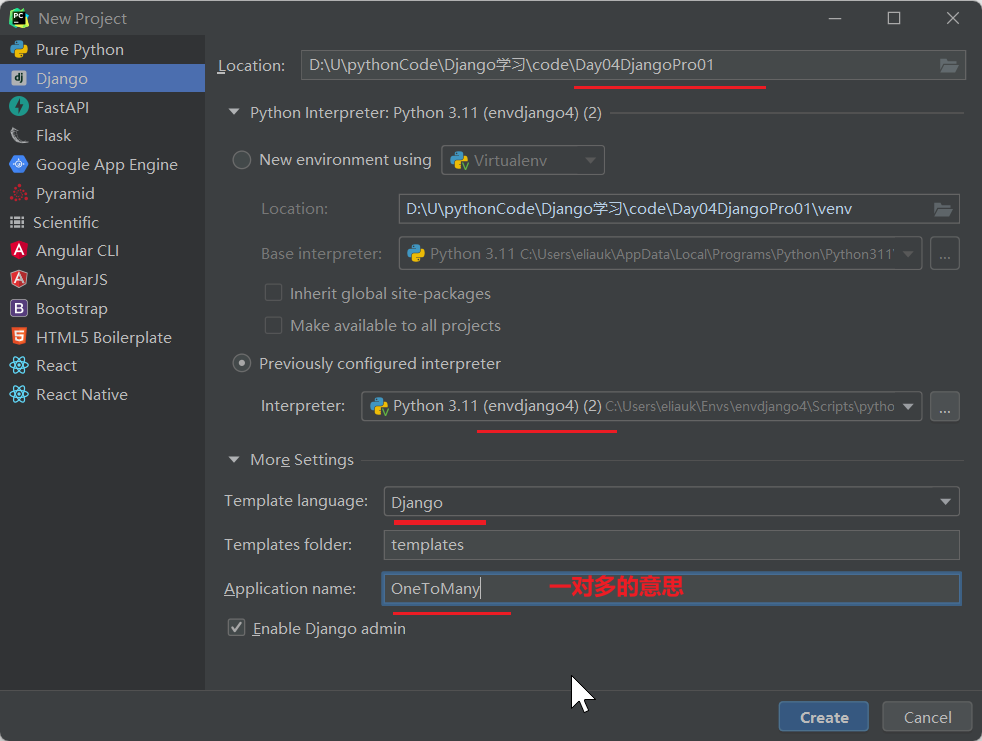982x741 pixels.
Task: Toggle Make available to all projects checkbox
Action: point(273,325)
